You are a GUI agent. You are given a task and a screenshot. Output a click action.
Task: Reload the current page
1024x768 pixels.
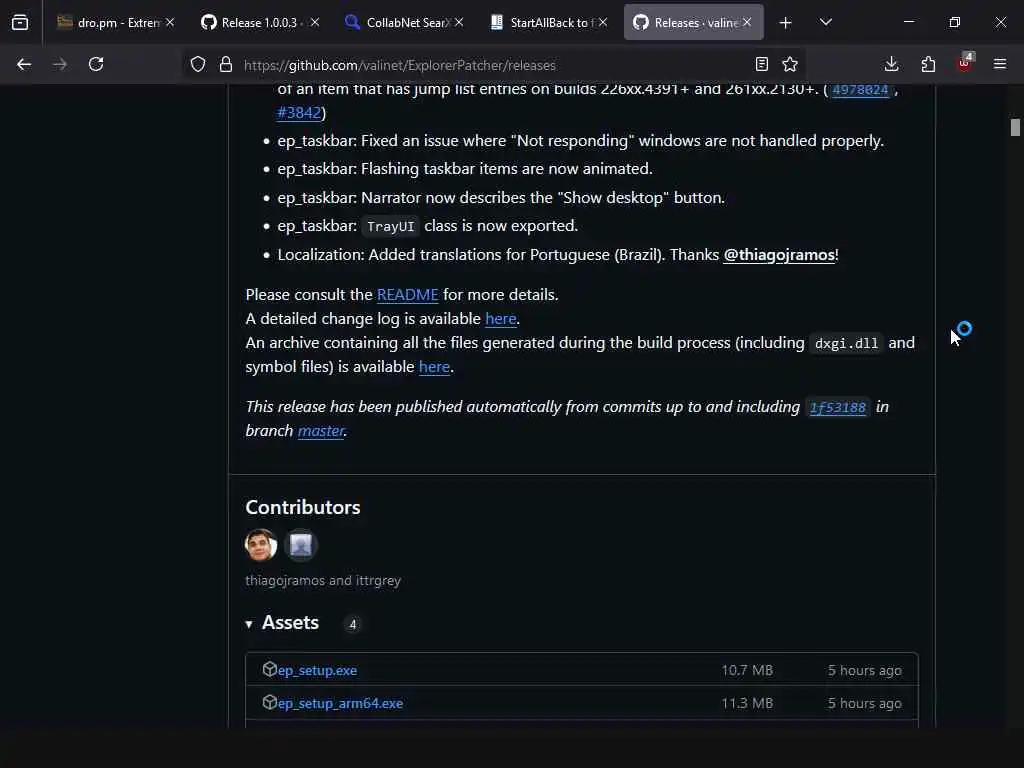(96, 64)
